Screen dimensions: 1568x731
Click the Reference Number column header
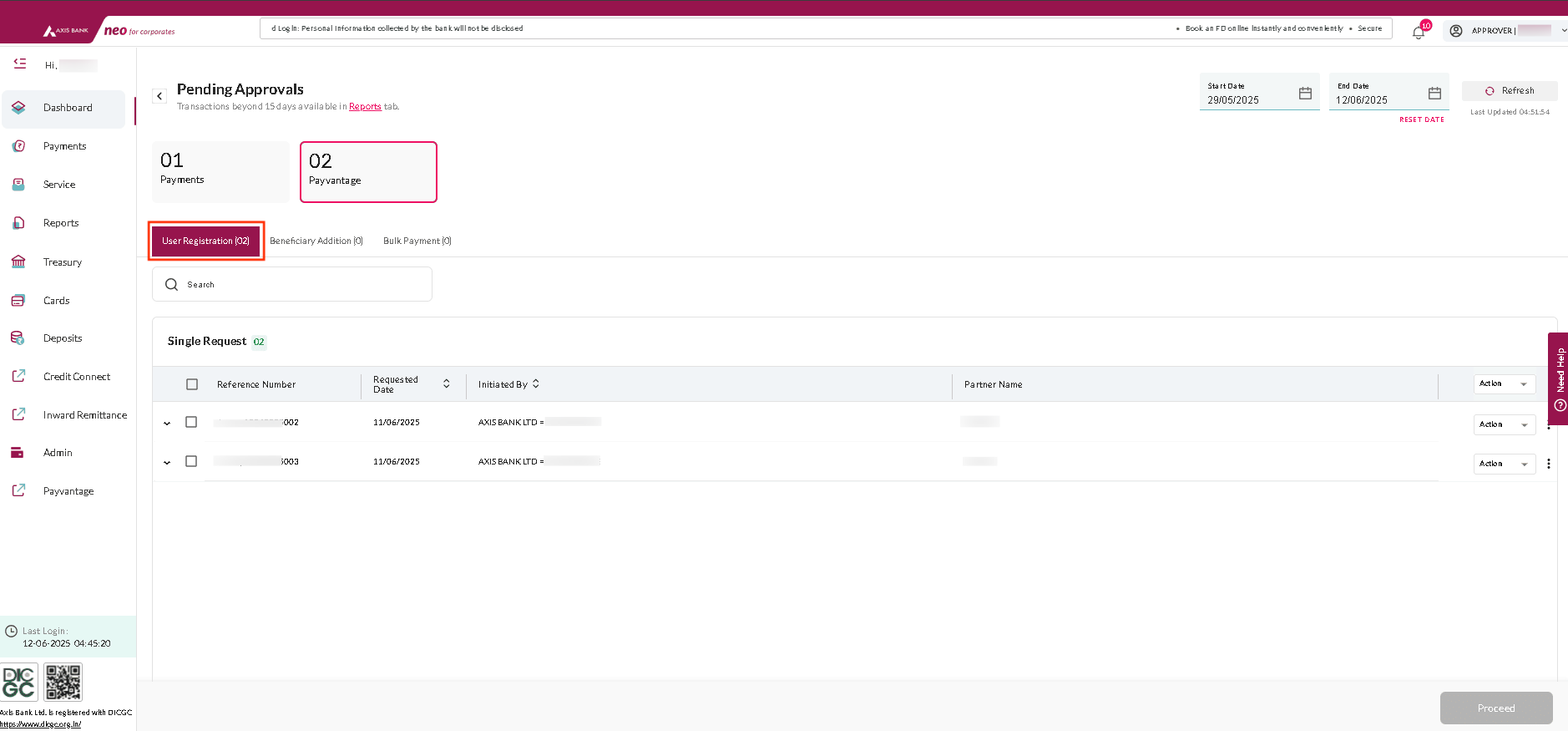(256, 385)
